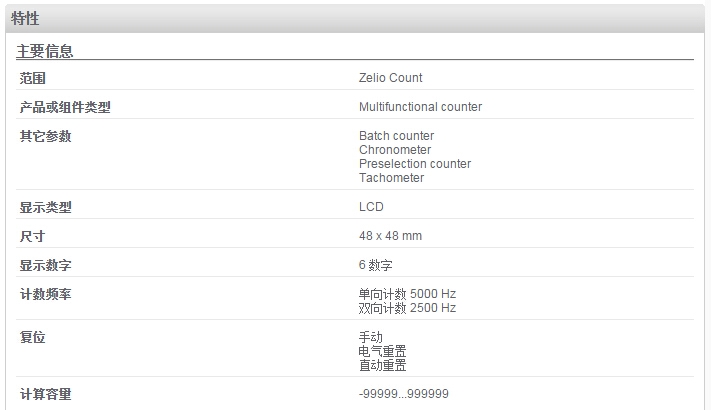711x410 pixels.
Task: Click the 产品或组件类型 label
Action: [65, 107]
